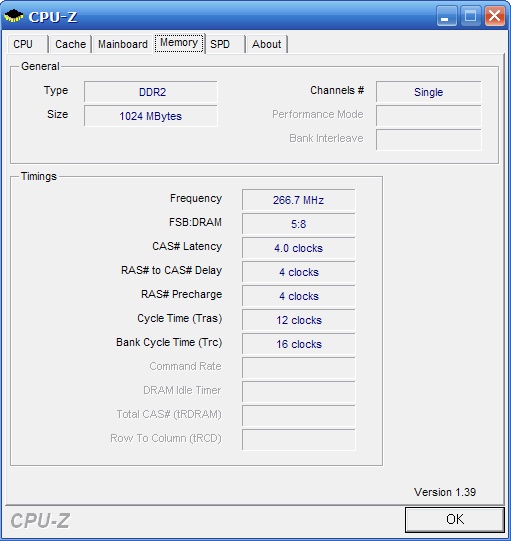Click the RAS# Precharge label
Viewport: 511px width, 541px height.
pos(181,294)
